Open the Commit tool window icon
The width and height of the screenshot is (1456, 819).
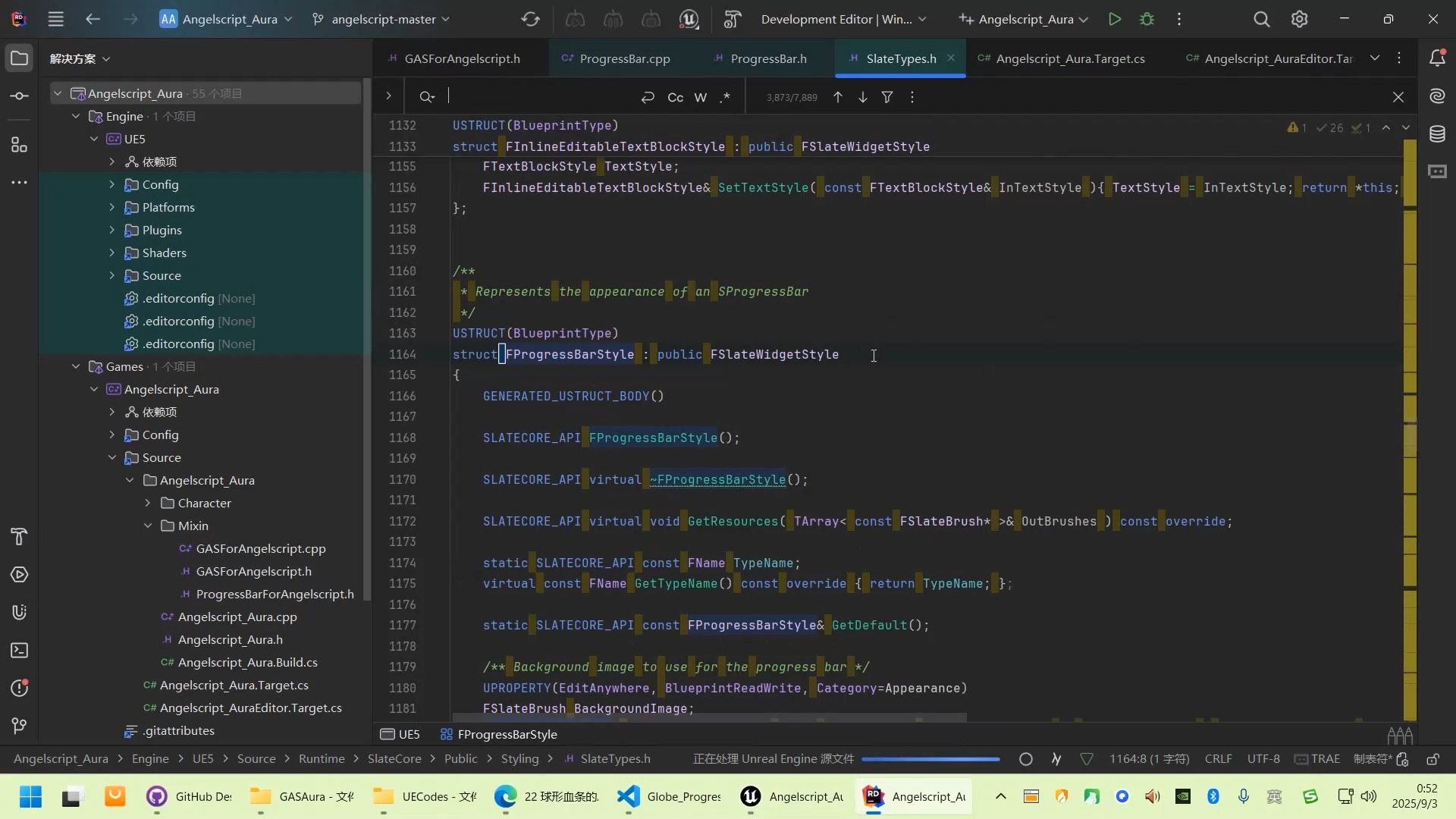19,95
